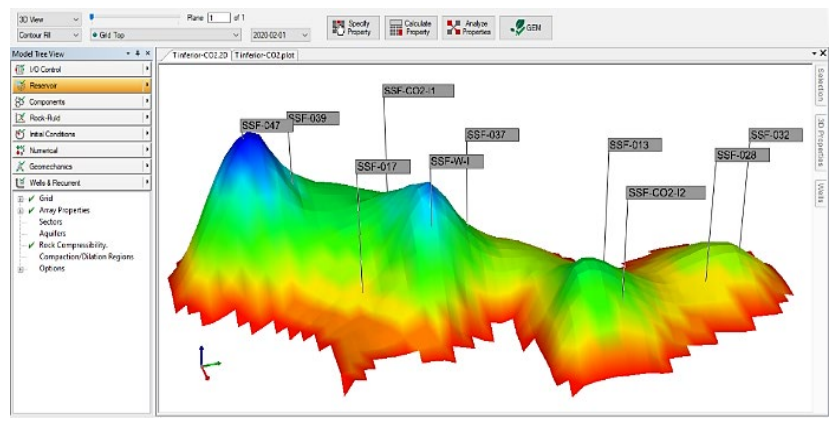Select Rock Compressibility in the tree
838x423 pixels.
[73, 245]
